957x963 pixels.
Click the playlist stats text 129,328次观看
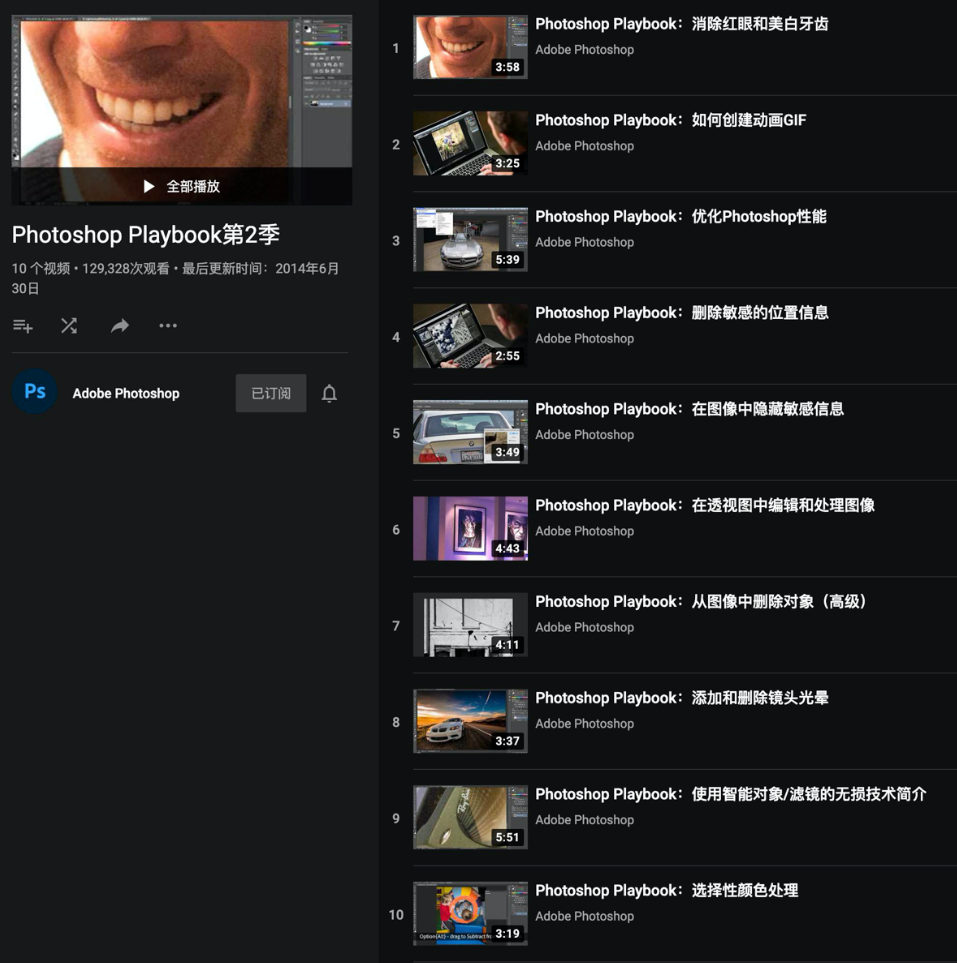(x=126, y=269)
